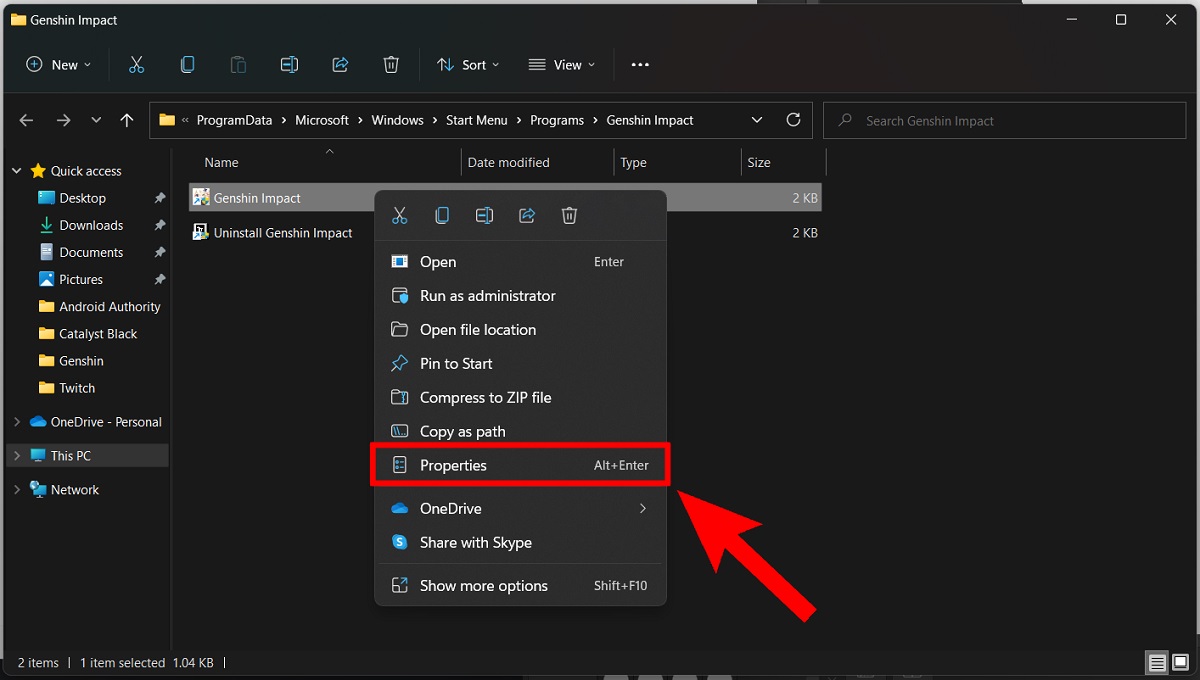Go forward with the Forward arrow

63,120
